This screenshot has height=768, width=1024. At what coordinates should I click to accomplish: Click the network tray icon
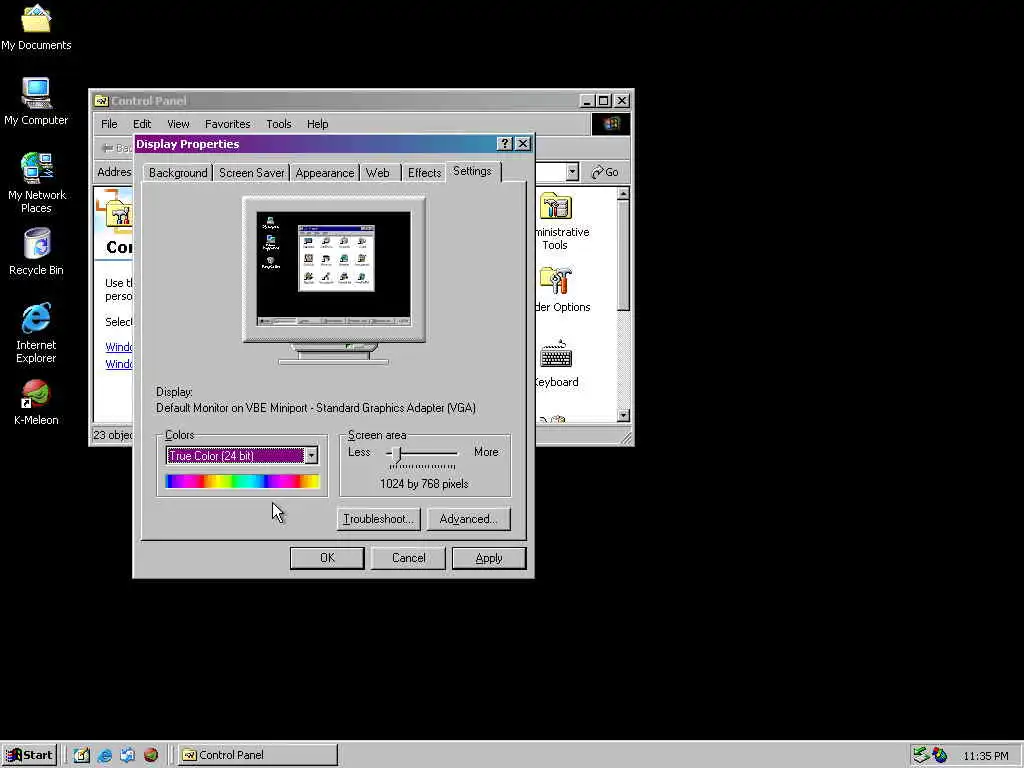[x=921, y=755]
